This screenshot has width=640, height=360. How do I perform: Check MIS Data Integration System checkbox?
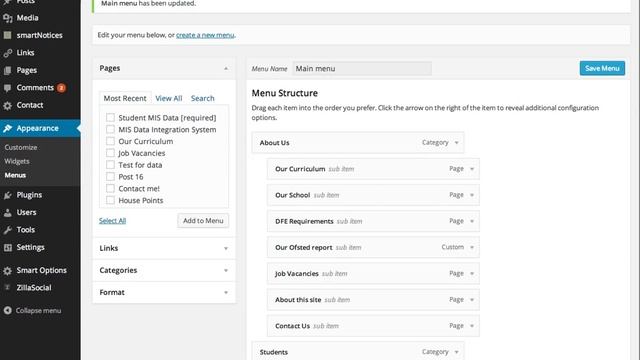110,129
